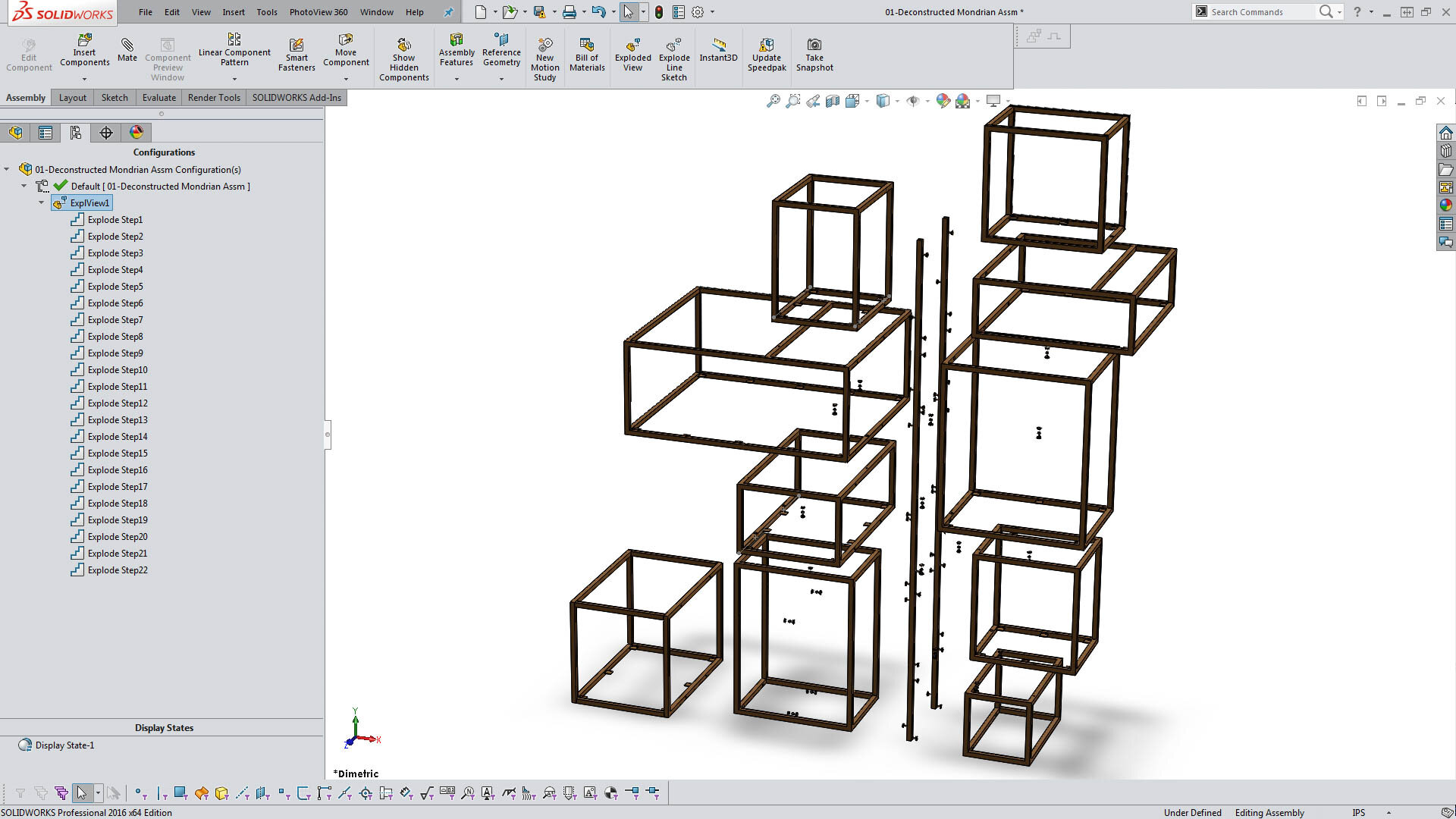Select the Move Component tool

[346, 50]
